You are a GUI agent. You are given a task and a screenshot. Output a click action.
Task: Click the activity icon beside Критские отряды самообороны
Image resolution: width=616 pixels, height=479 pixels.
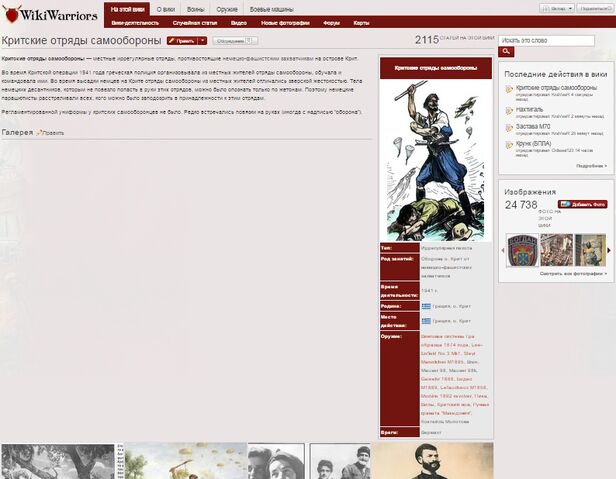tap(509, 89)
